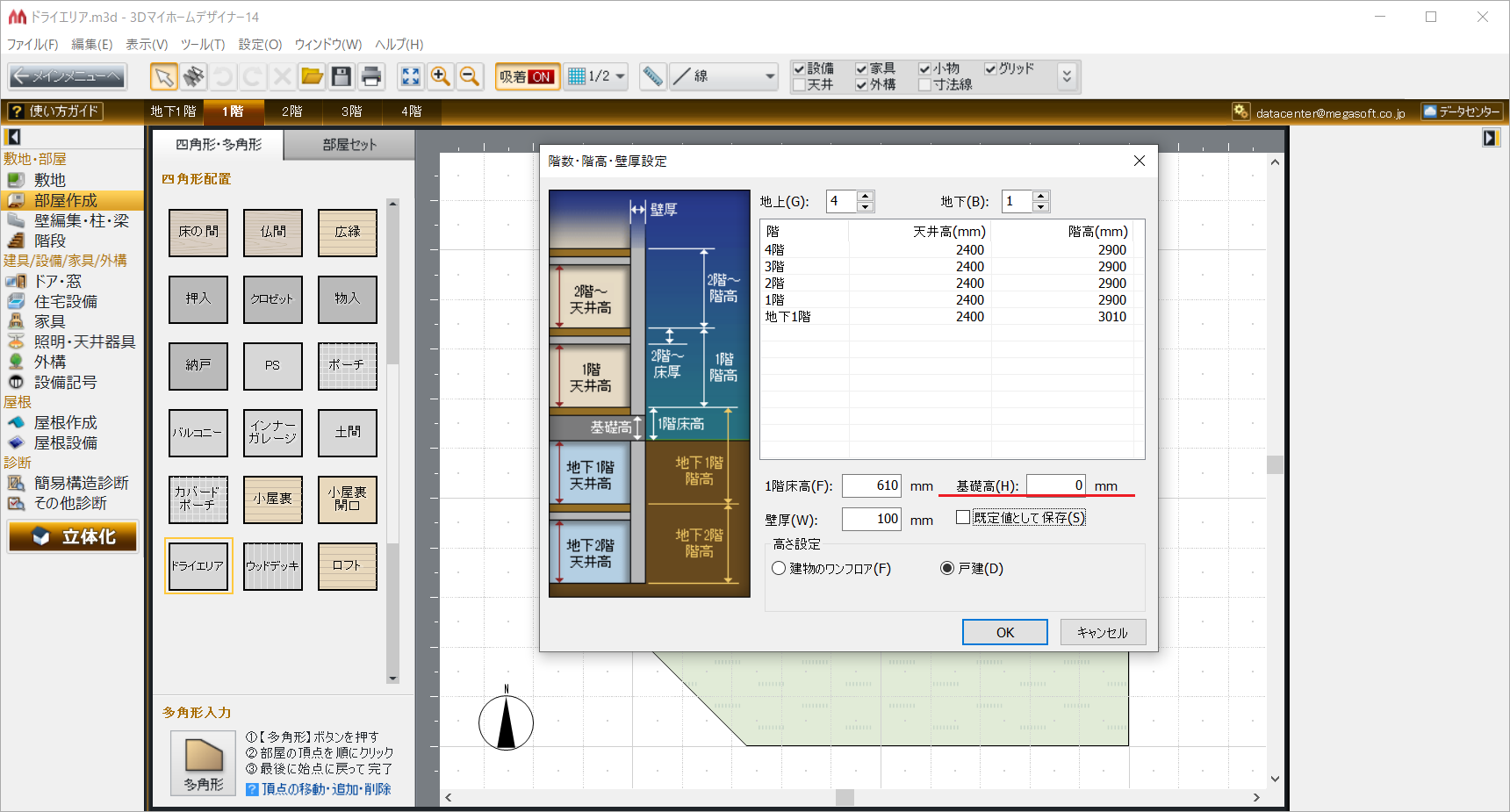Click the open folder icon
The width and height of the screenshot is (1510, 812).
pyautogui.click(x=312, y=77)
